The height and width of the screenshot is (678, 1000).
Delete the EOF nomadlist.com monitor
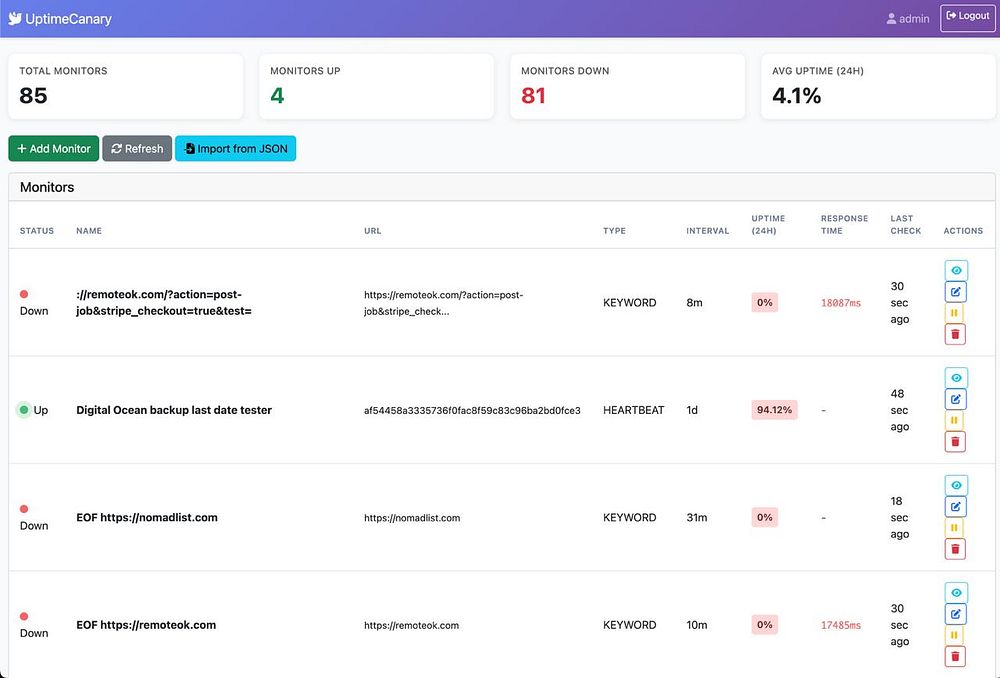[955, 549]
